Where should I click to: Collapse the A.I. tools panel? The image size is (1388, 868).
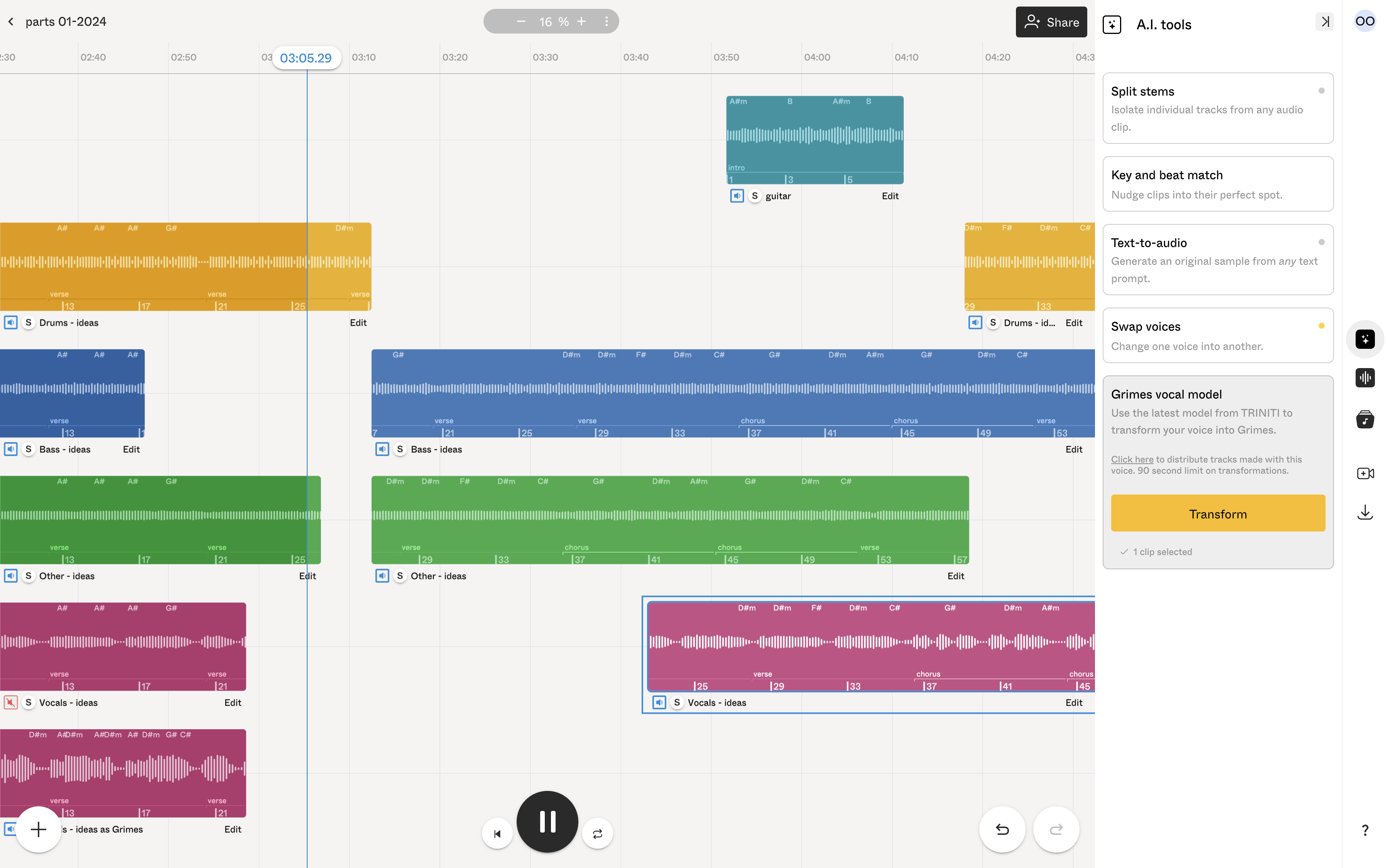1326,21
